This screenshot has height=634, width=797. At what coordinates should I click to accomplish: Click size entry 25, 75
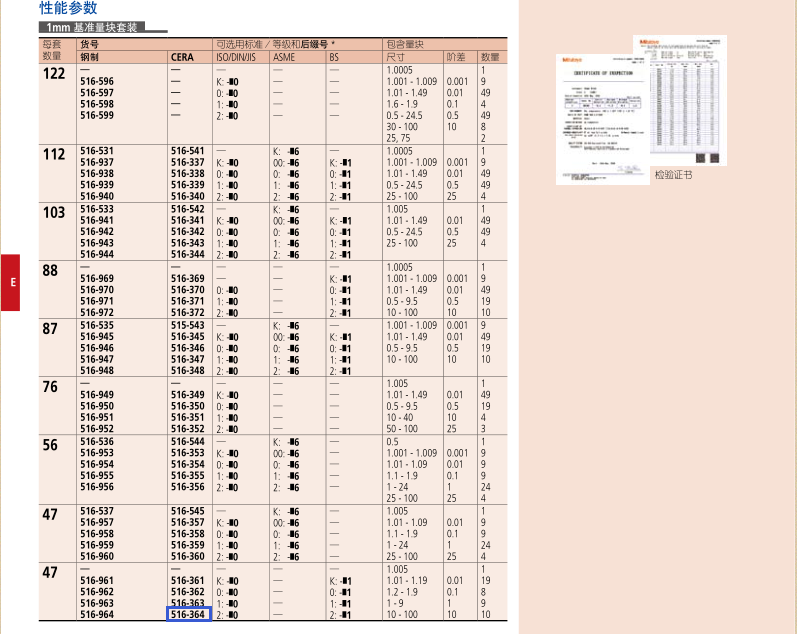[x=398, y=138]
